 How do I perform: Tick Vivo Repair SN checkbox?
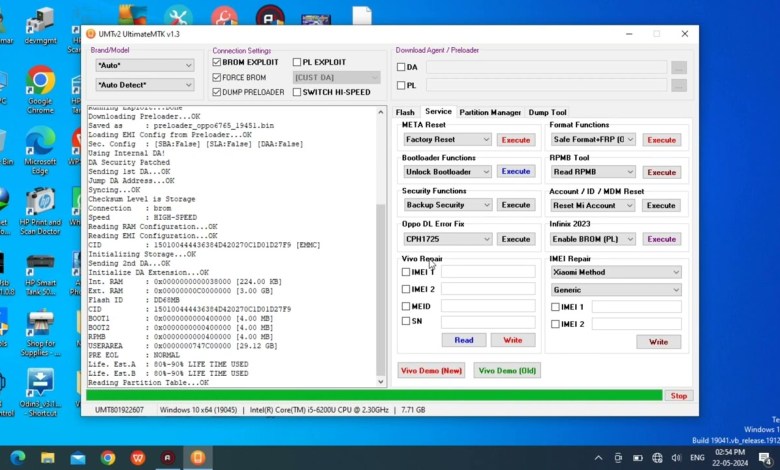406,321
